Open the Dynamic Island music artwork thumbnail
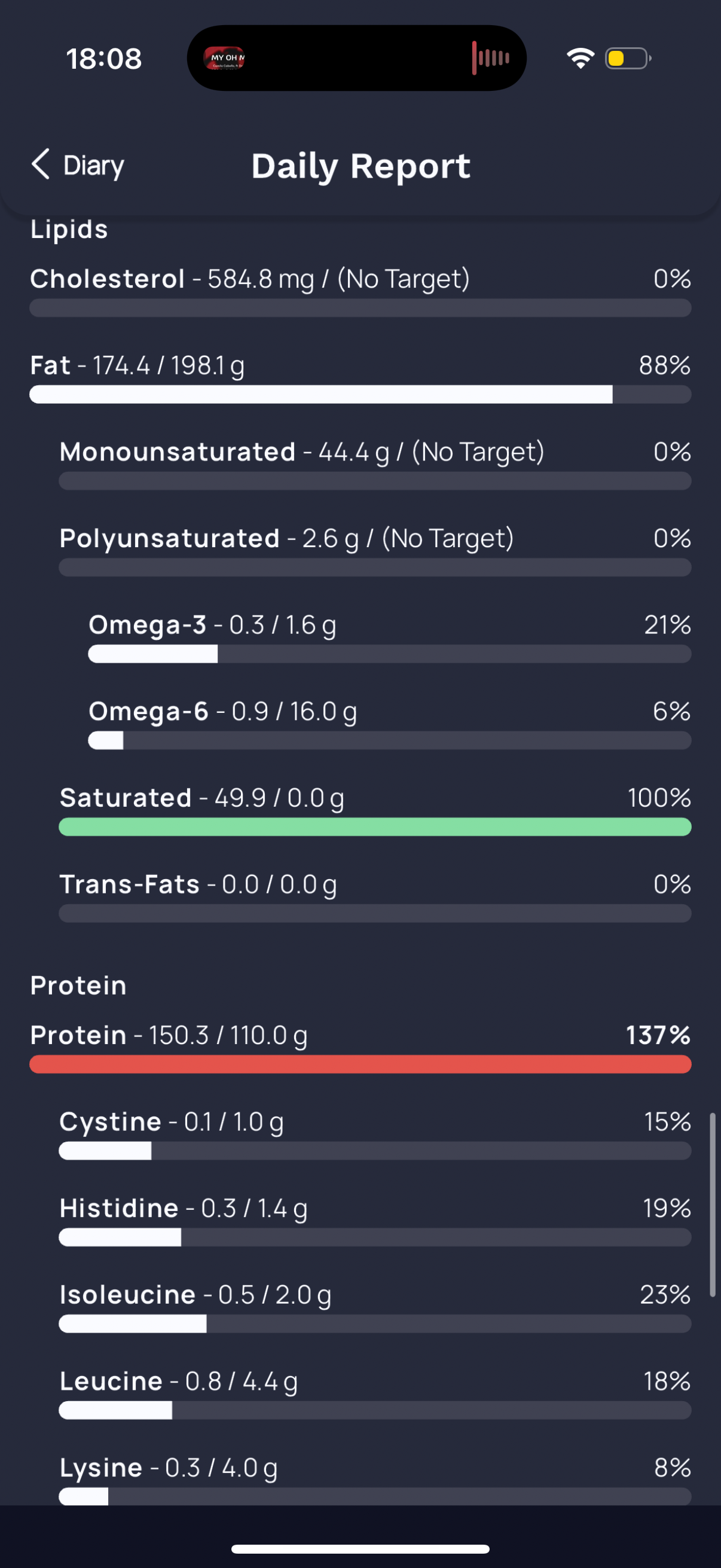The image size is (721, 1568). pos(224,58)
